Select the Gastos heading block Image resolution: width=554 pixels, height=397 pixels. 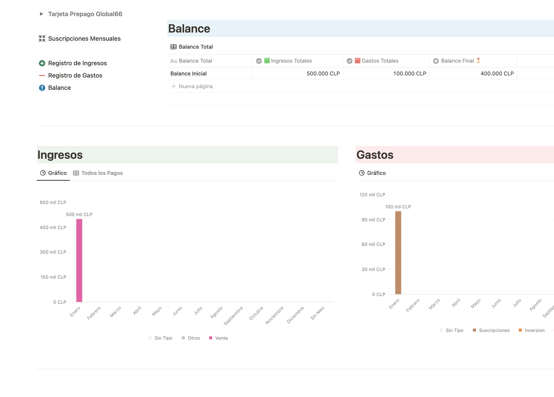tap(455, 155)
